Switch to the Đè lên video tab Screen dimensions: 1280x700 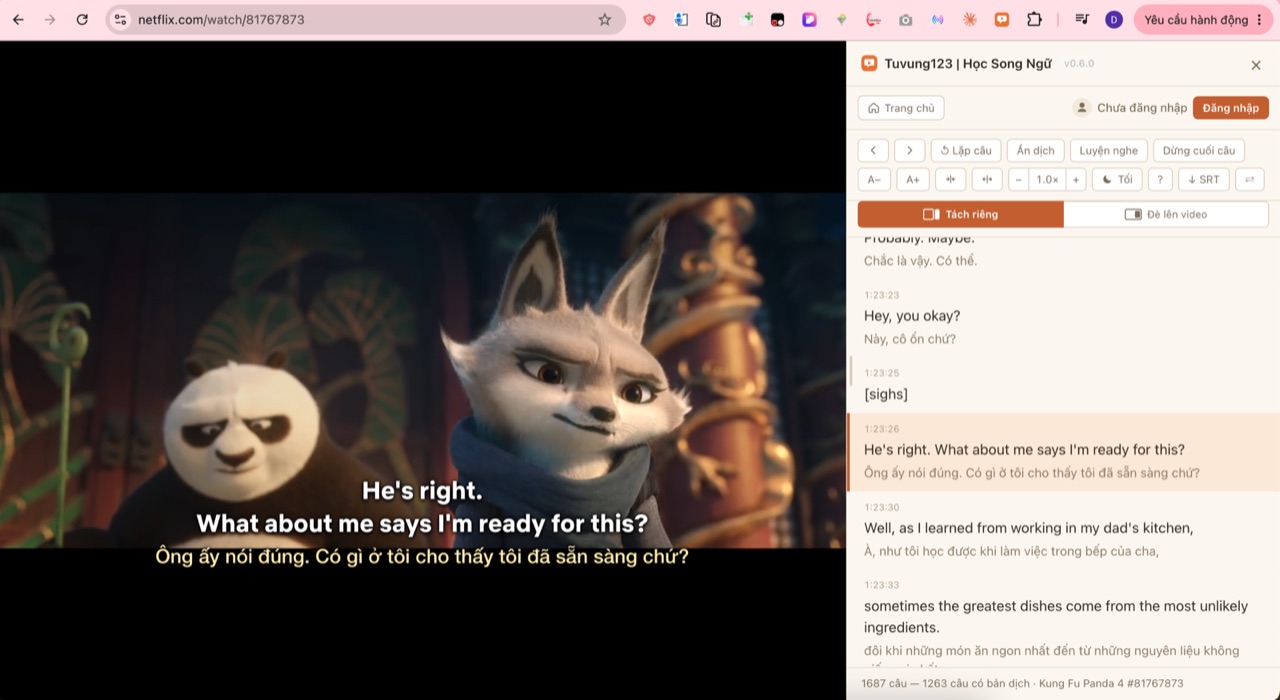click(1166, 214)
